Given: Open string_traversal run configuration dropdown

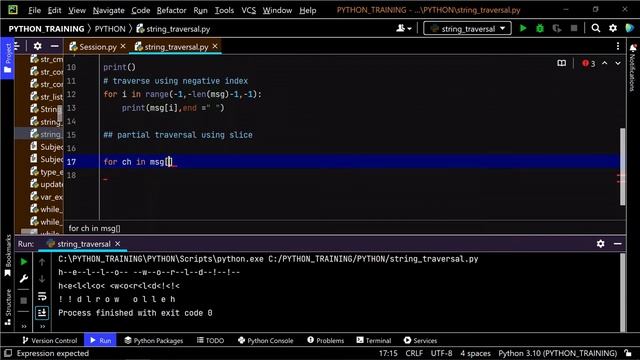Looking at the screenshot, I should pos(467,29).
